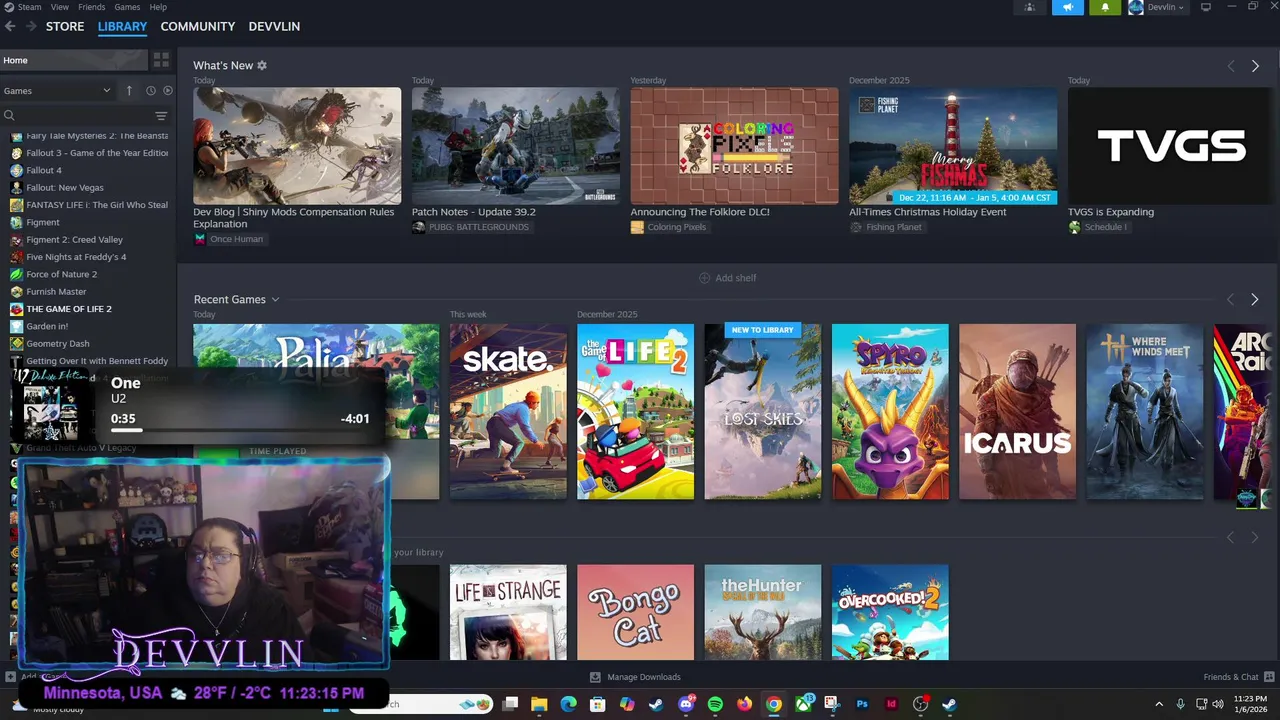Open the Friends menu
Screen dimensions: 1280x720
click(x=91, y=7)
